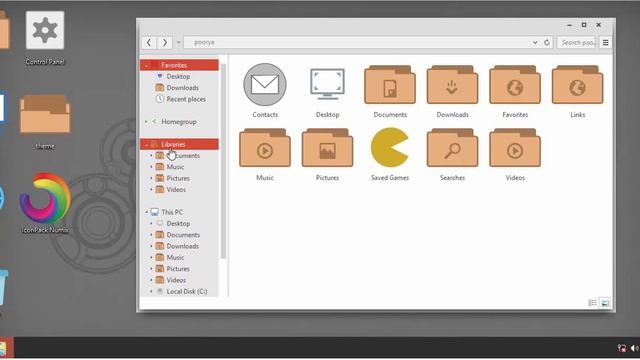
Task: Switch to details list view
Action: (592, 302)
